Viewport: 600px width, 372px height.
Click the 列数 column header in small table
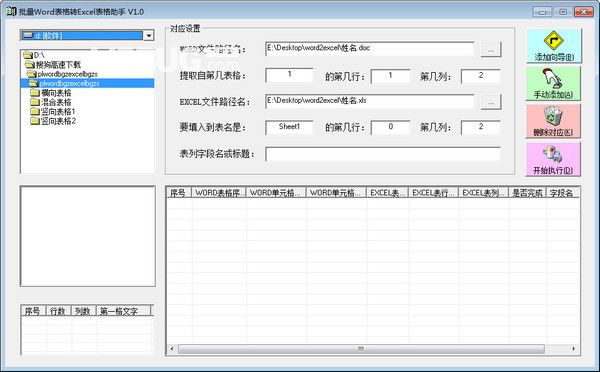83,311
